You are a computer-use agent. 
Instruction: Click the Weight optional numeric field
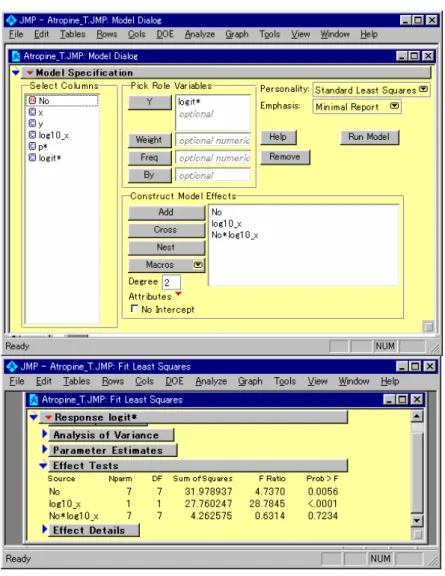pyautogui.click(x=213, y=140)
